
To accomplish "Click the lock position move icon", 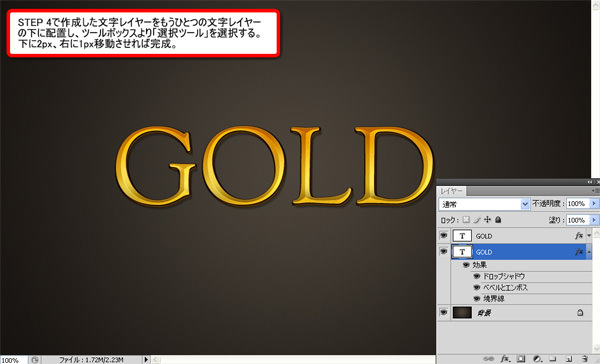I will coord(487,220).
